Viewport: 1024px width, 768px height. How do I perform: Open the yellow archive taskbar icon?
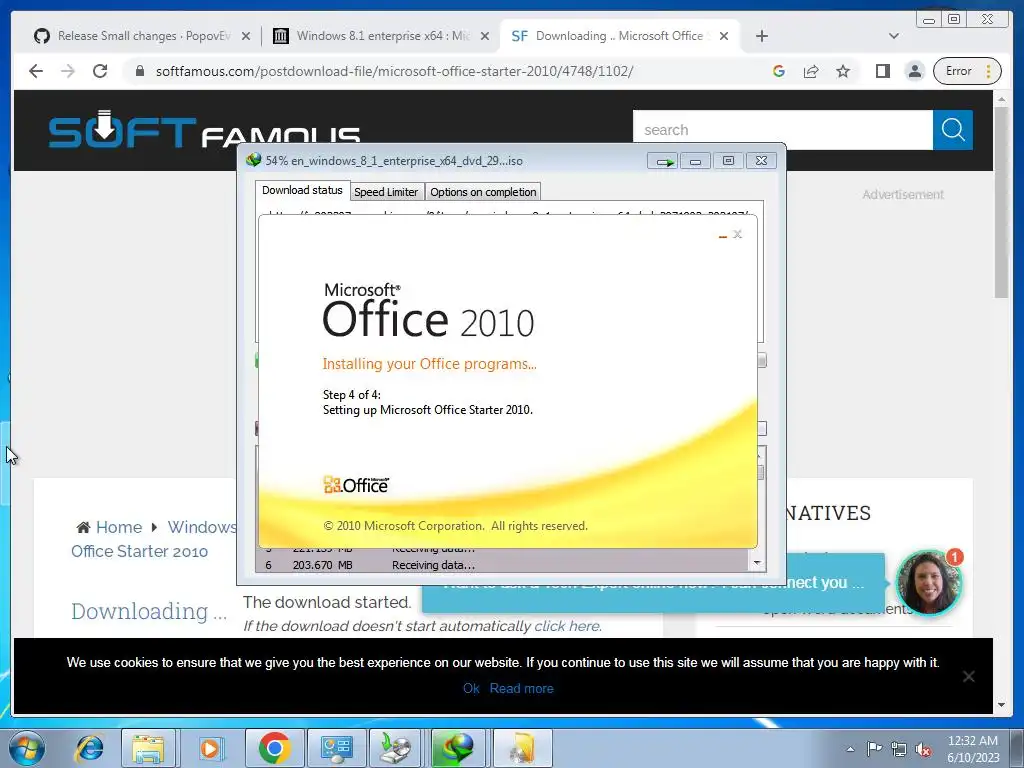click(522, 748)
